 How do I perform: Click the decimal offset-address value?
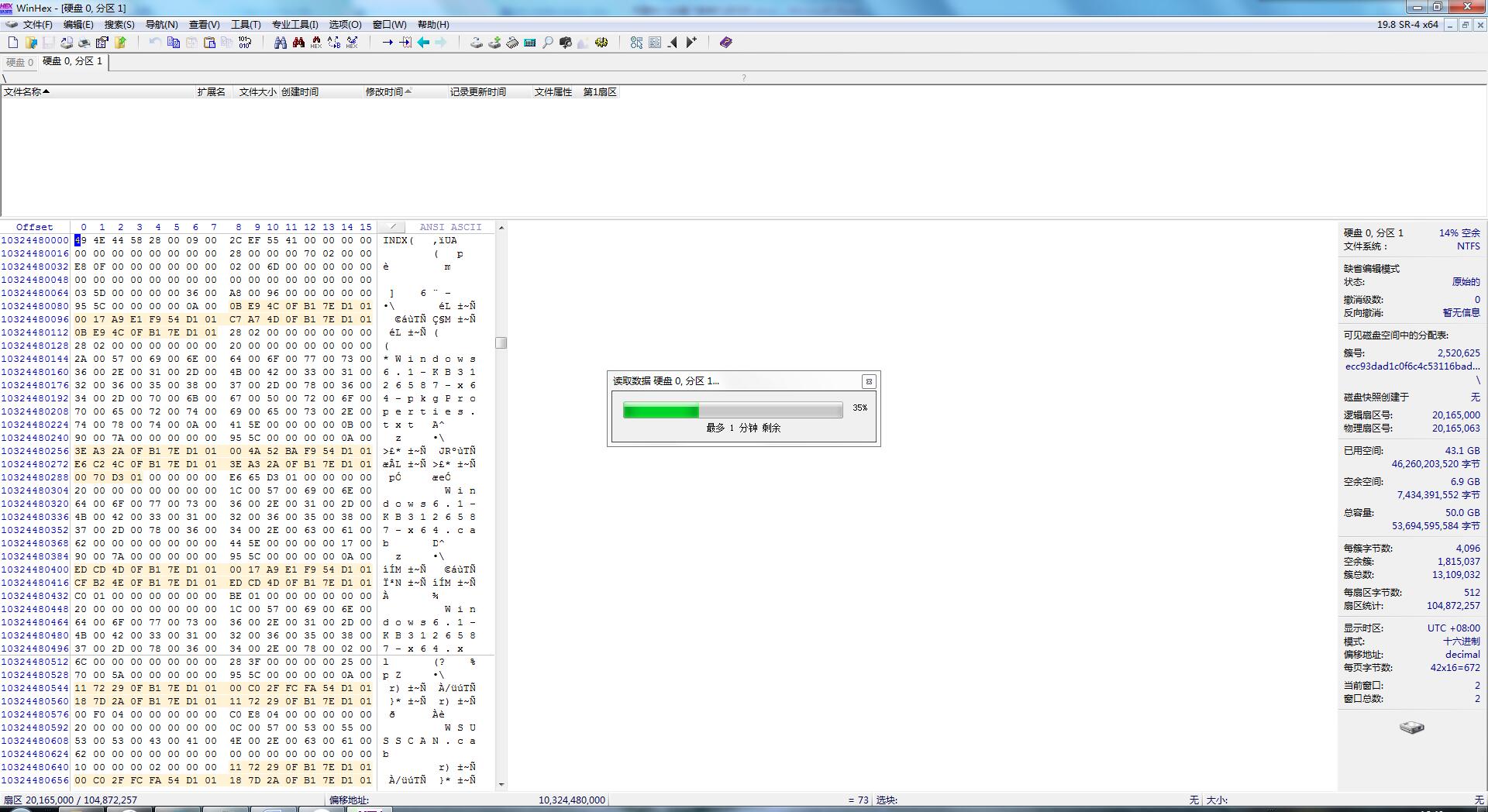coord(1462,655)
